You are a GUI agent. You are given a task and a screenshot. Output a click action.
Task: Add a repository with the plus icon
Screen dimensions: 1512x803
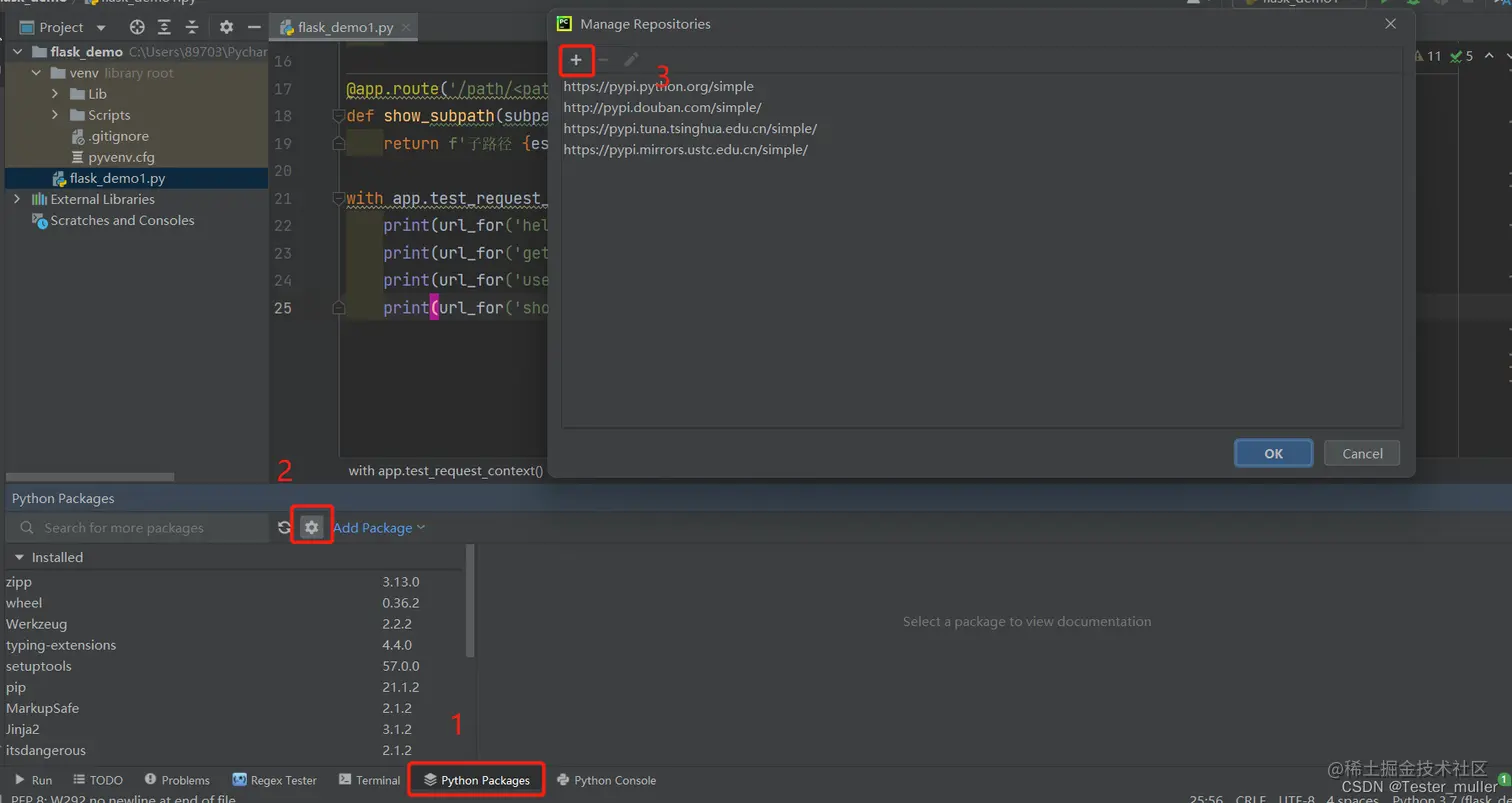click(576, 61)
